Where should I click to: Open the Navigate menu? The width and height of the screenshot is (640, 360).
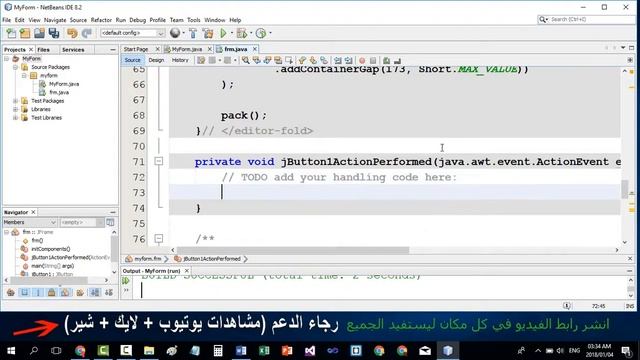(x=55, y=20)
